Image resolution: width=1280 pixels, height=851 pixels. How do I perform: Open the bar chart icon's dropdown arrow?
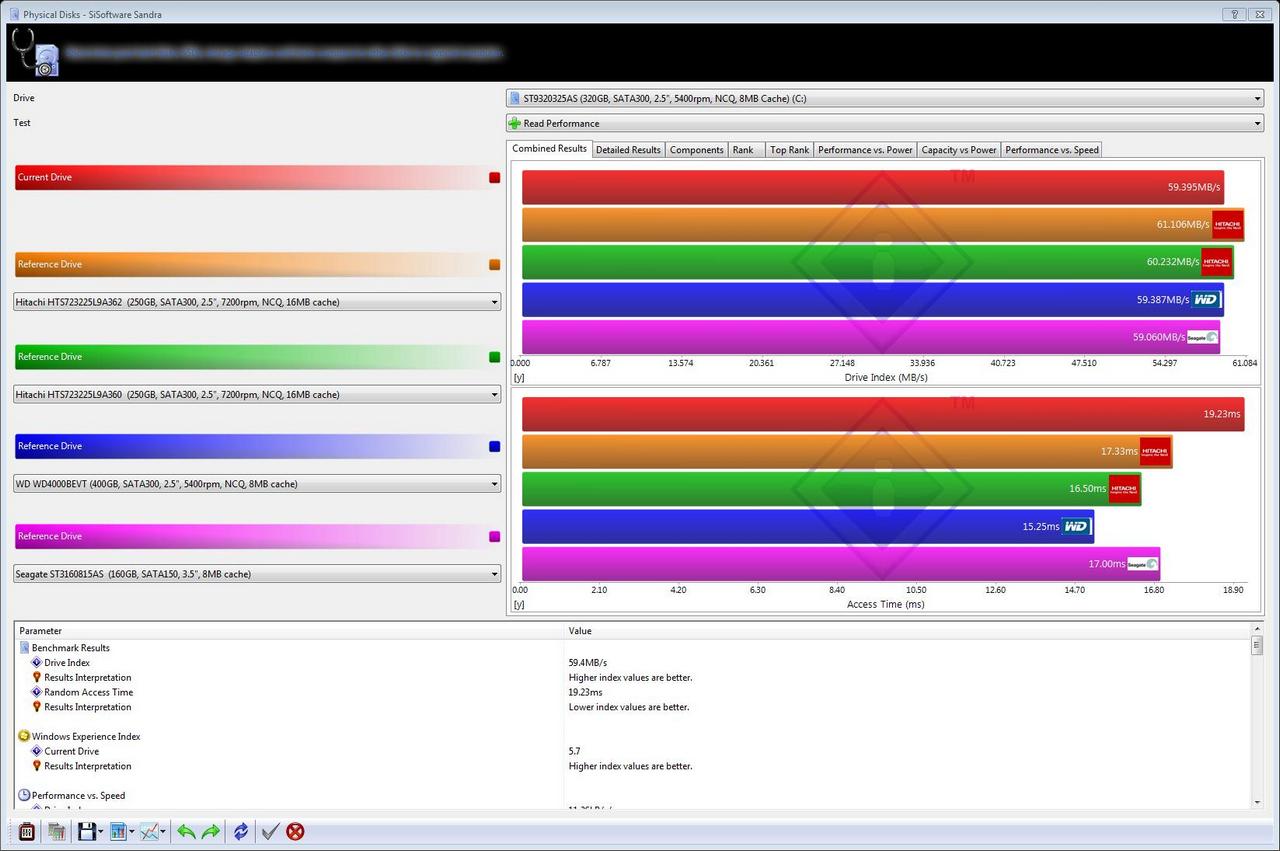[131, 832]
